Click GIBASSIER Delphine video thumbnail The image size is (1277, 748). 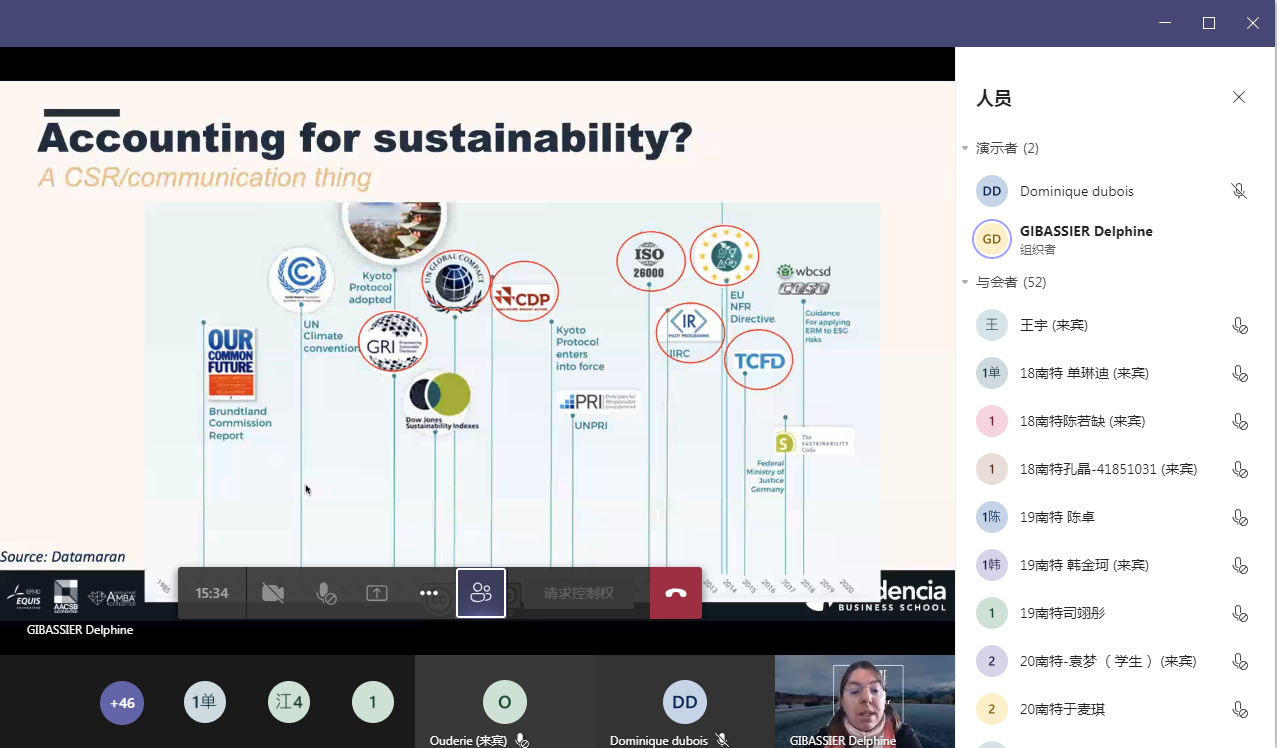[x=865, y=700]
